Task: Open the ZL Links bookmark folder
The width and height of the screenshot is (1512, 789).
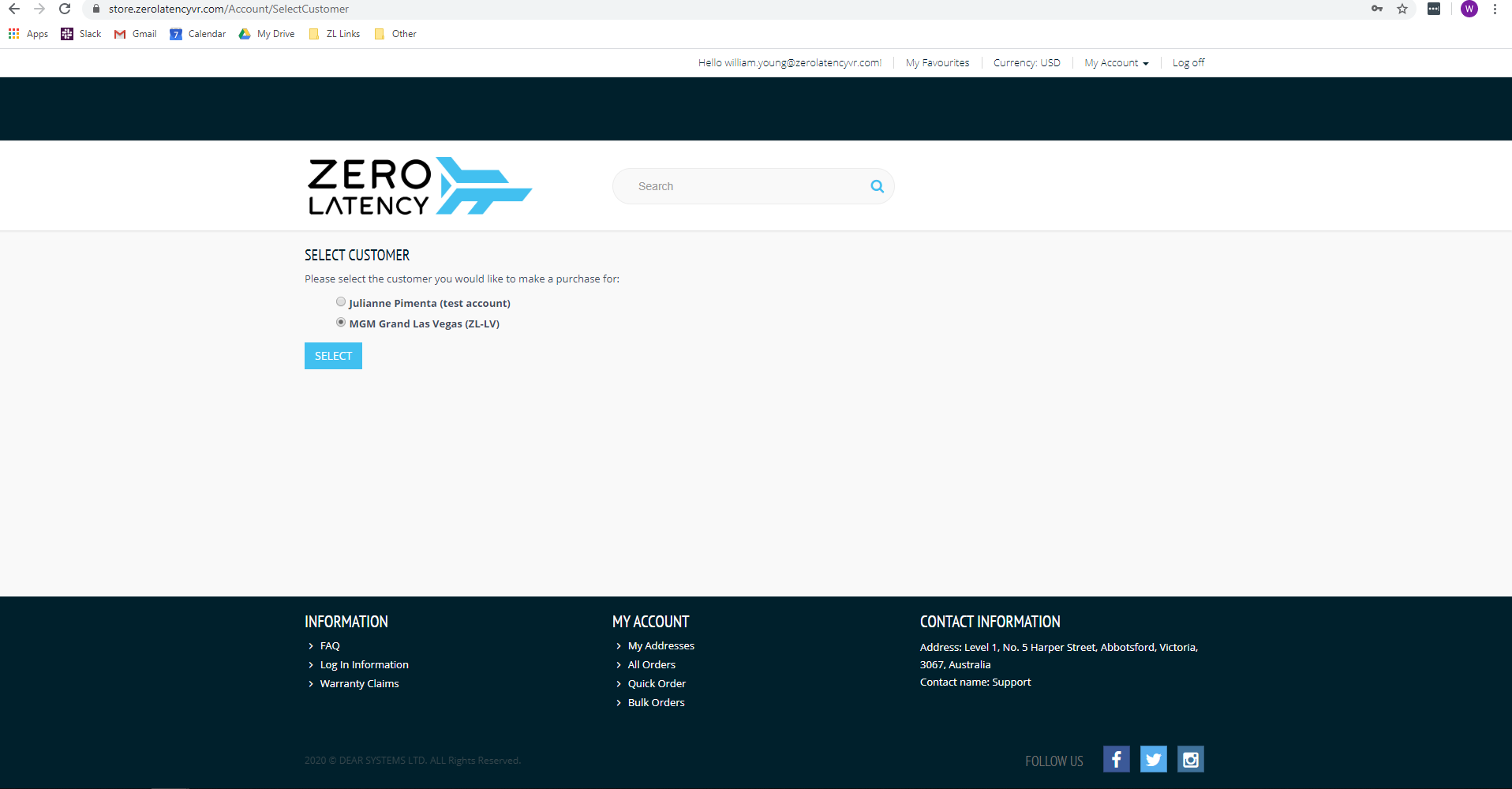Action: [x=335, y=34]
